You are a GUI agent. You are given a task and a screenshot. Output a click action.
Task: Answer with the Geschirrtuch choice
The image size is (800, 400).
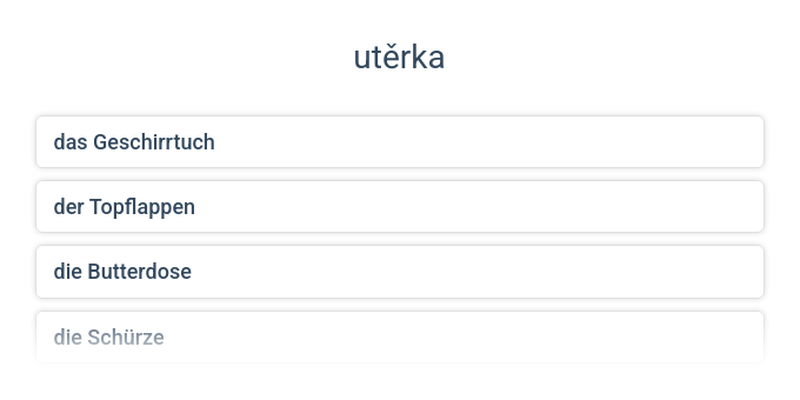pyautogui.click(x=400, y=142)
